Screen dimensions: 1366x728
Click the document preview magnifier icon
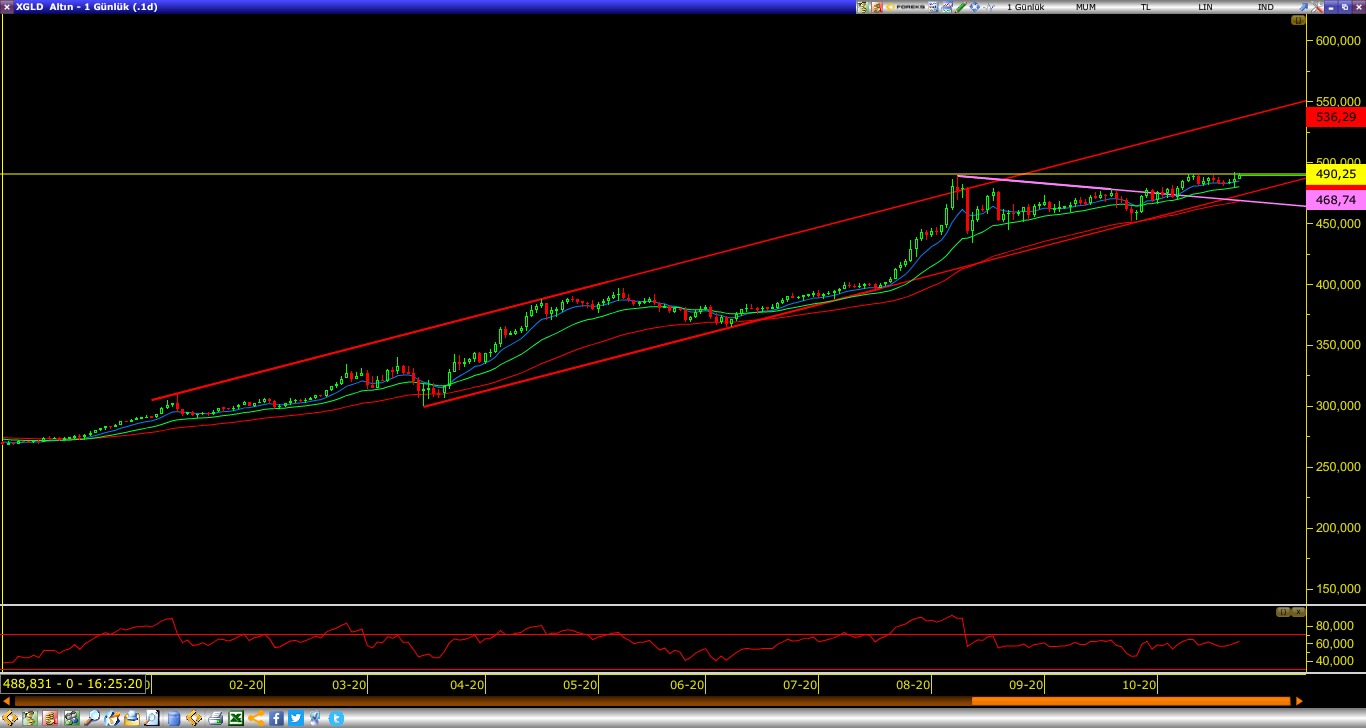click(x=151, y=718)
